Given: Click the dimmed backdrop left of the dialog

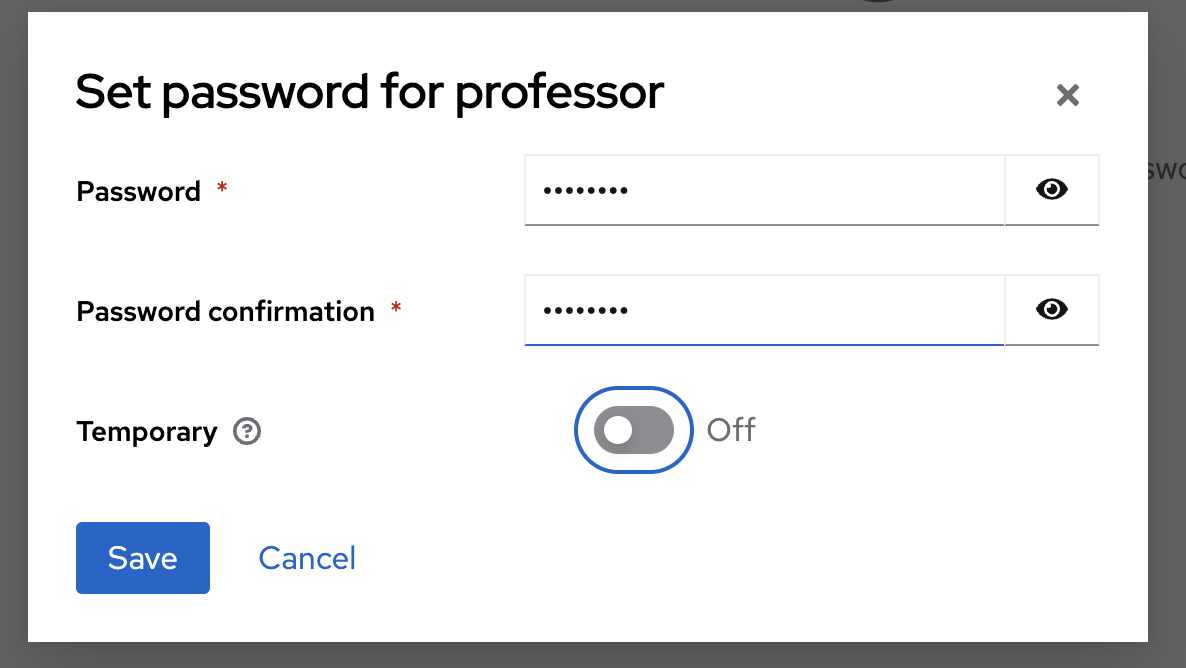Looking at the screenshot, I should click(14, 334).
